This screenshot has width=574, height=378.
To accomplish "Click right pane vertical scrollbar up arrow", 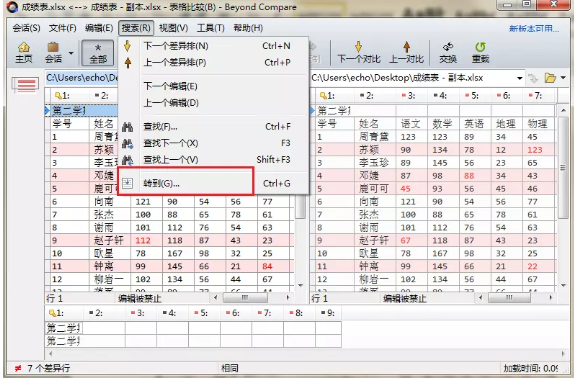I will click(x=563, y=110).
